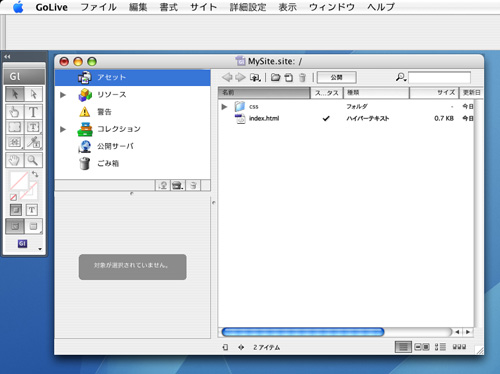Sort by 種類 column header
The width and height of the screenshot is (500, 374).
point(376,93)
